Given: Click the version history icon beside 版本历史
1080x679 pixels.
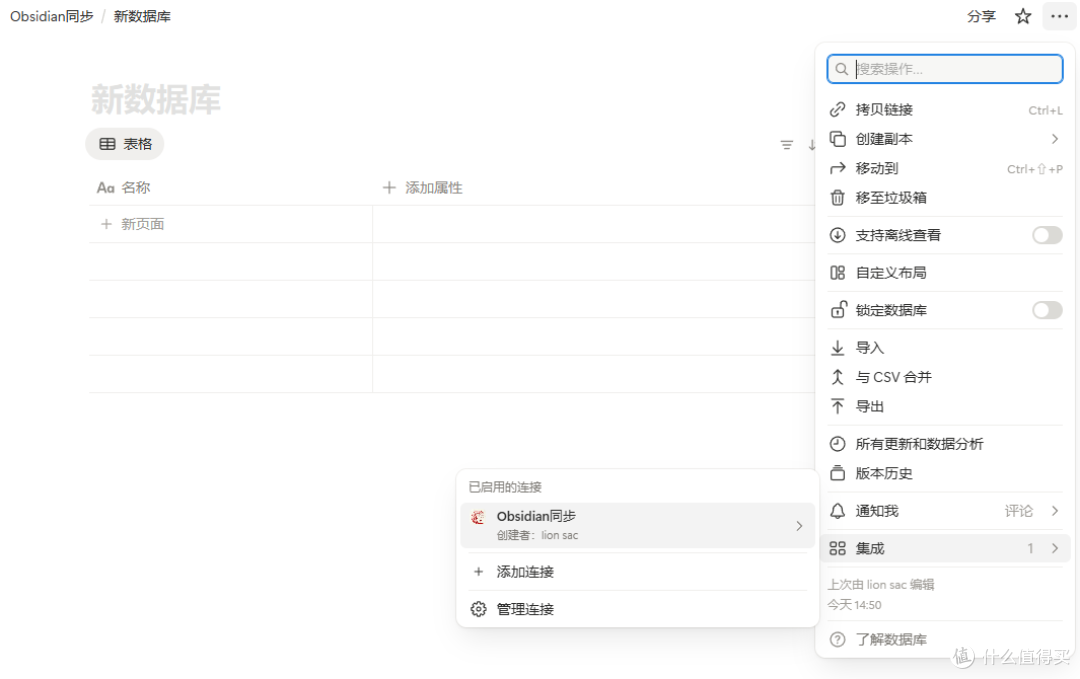Looking at the screenshot, I should 838,473.
